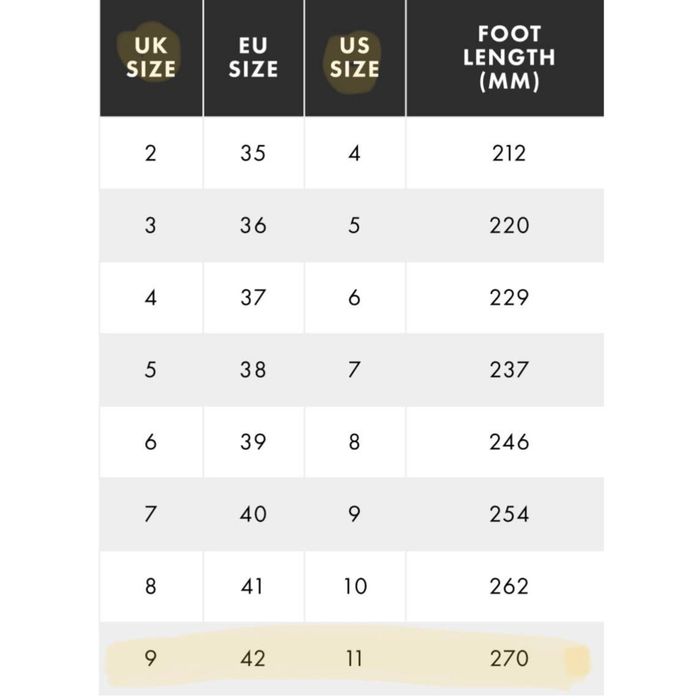The width and height of the screenshot is (700, 700).
Task: Click the 237 foot length cell
Action: click(x=508, y=369)
